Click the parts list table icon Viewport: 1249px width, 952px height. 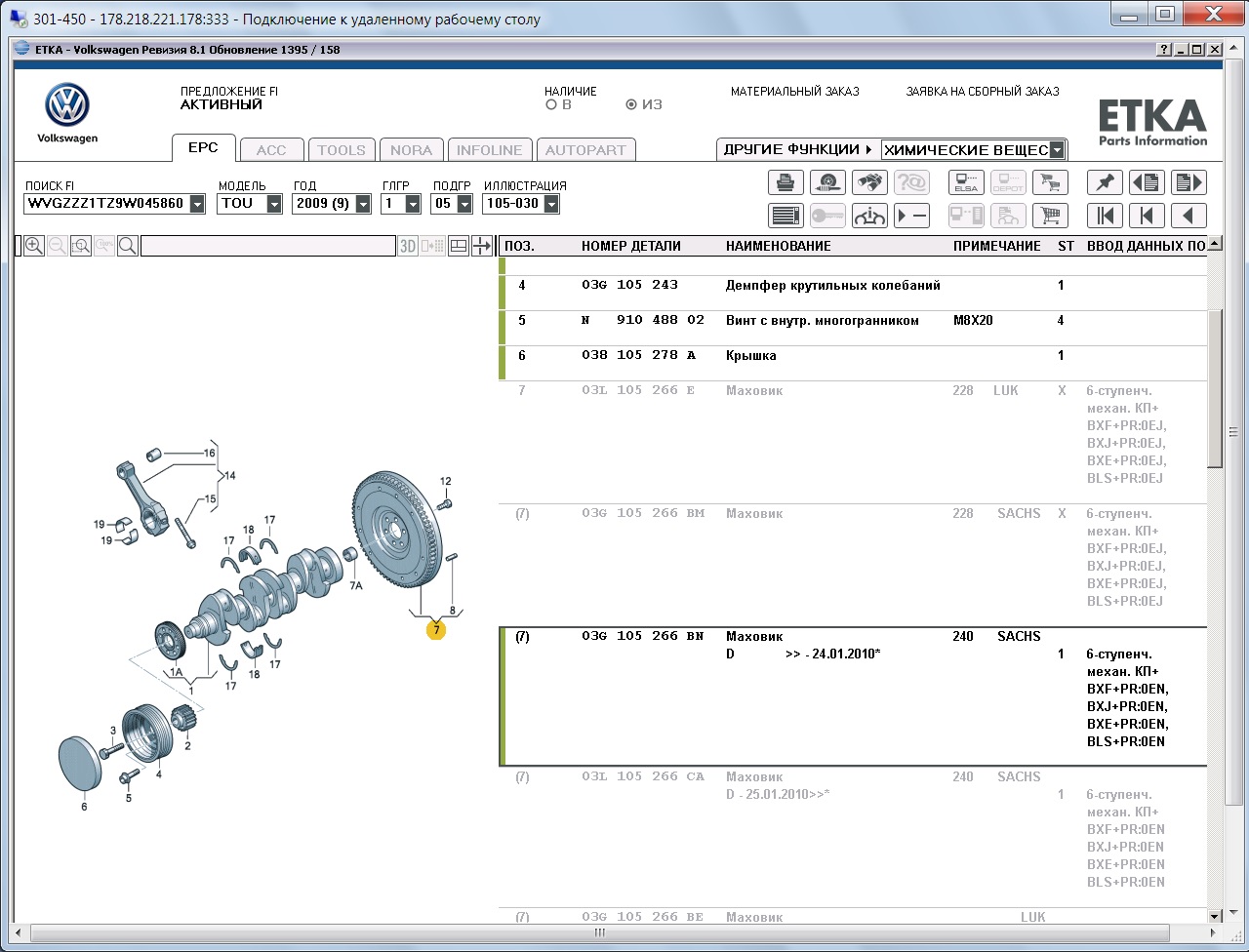[x=786, y=216]
